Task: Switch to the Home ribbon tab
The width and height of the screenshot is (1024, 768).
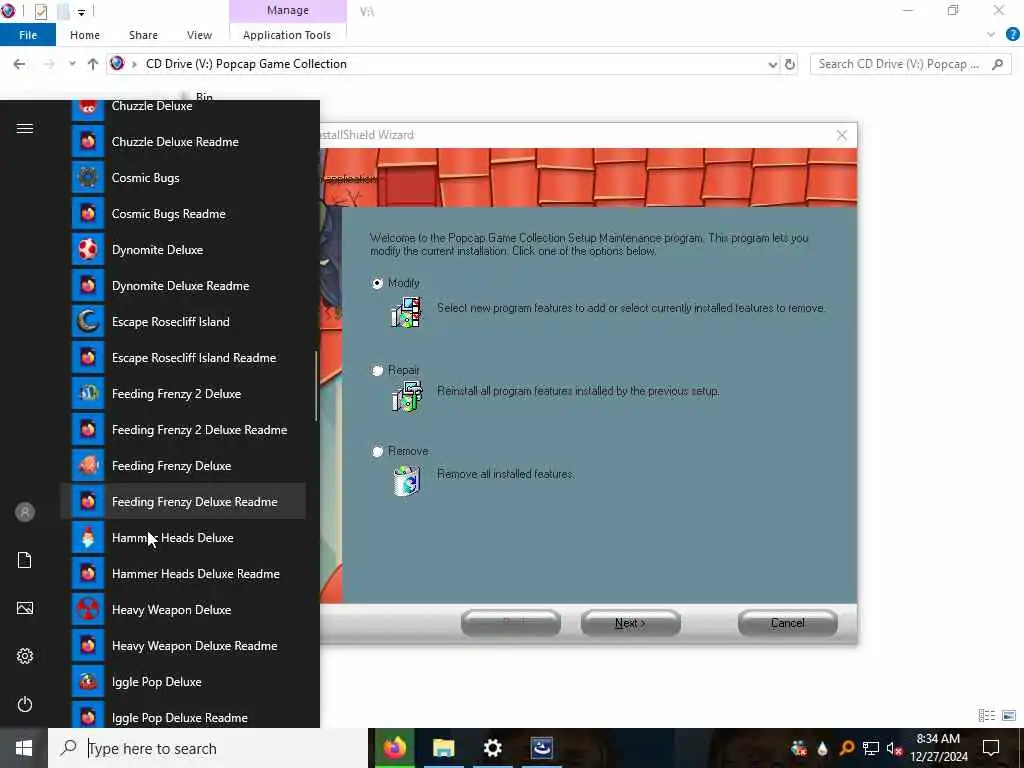Action: 85,35
